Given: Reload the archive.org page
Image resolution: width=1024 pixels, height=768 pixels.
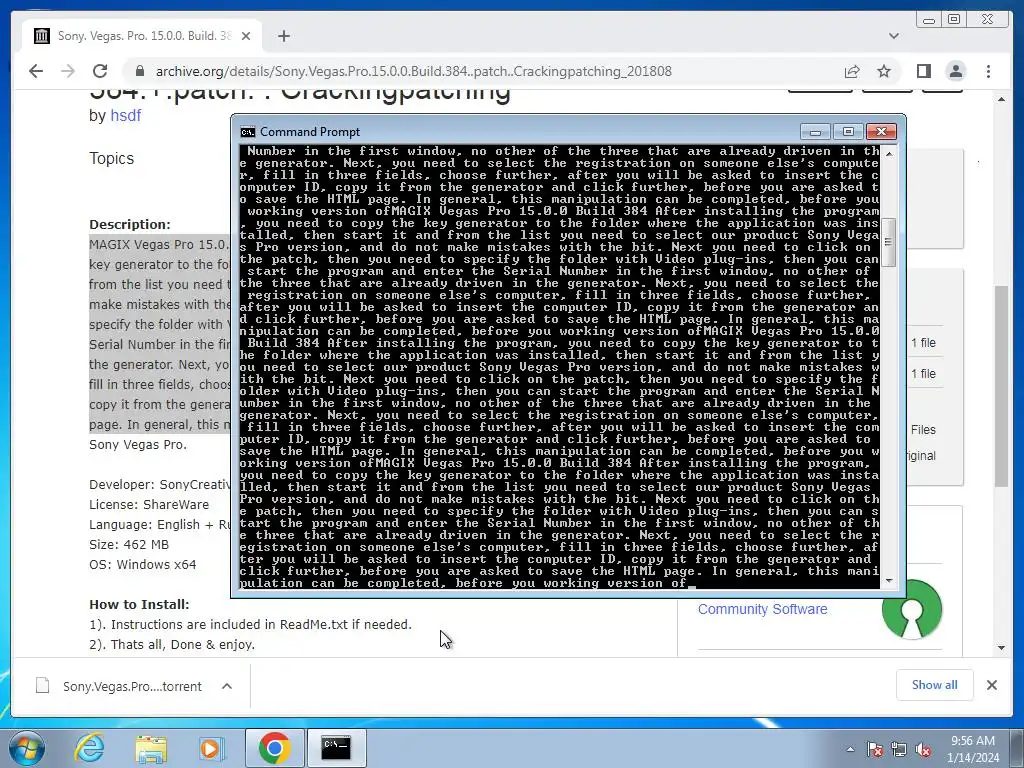Looking at the screenshot, I should pyautogui.click(x=100, y=71).
